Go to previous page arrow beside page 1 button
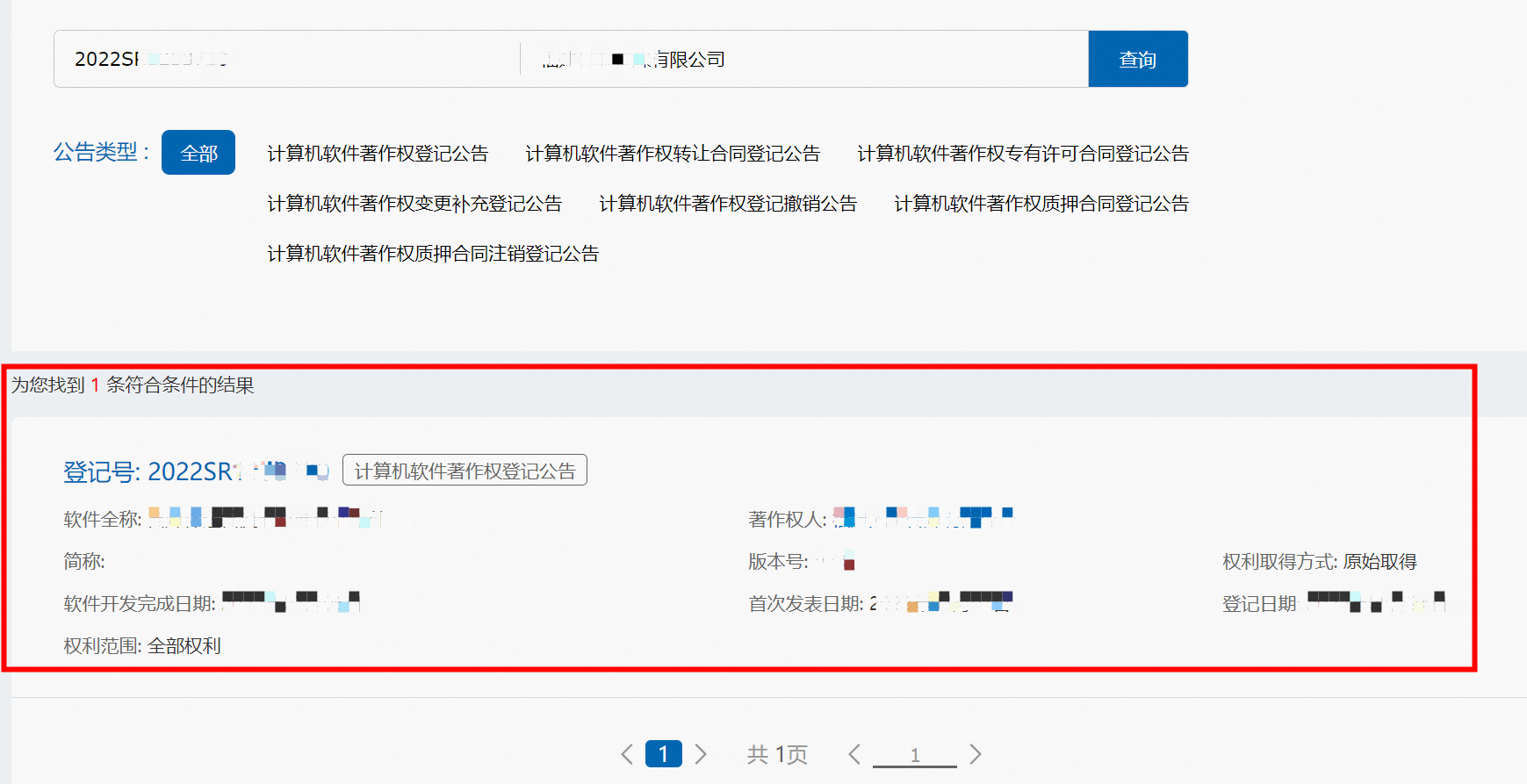Viewport: 1527px width, 784px height. pyautogui.click(x=627, y=754)
